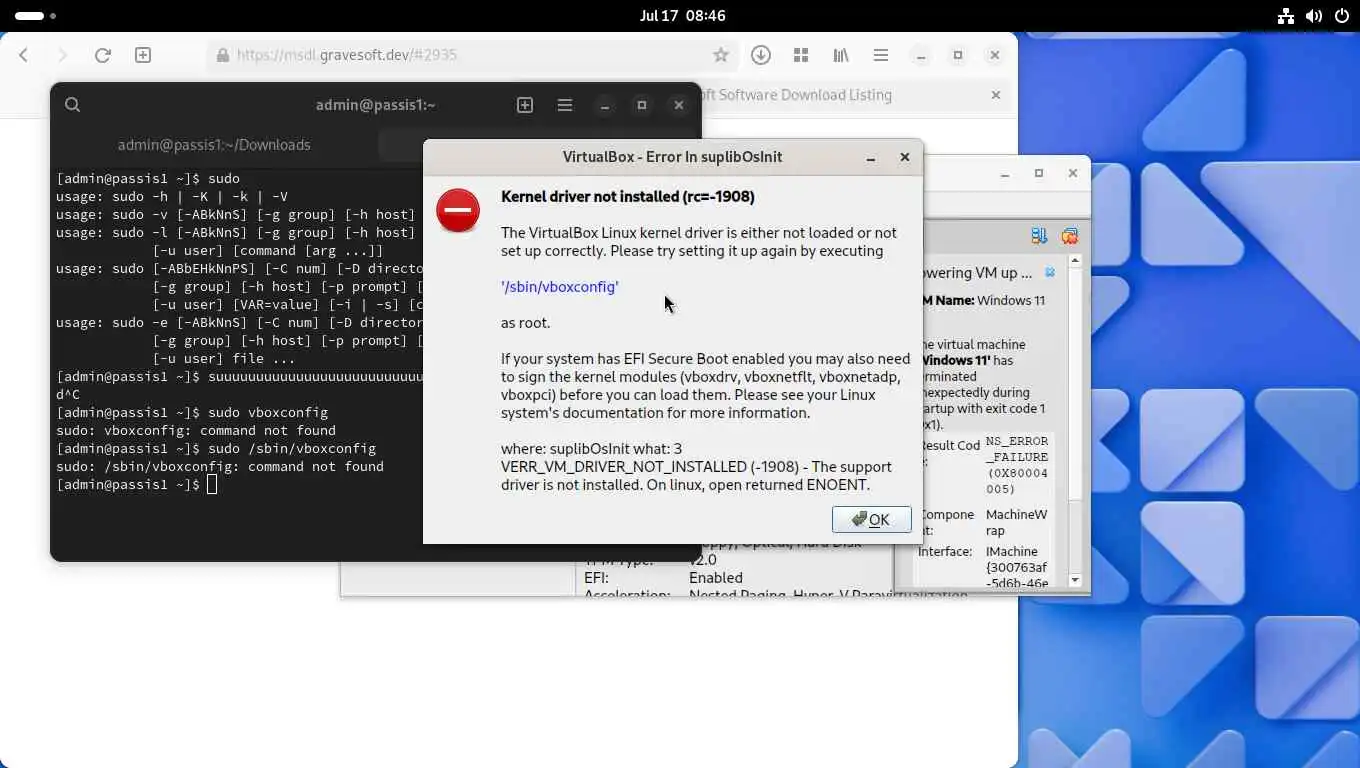
Task: Select the ~/Downloads terminal tab
Action: [214, 145]
